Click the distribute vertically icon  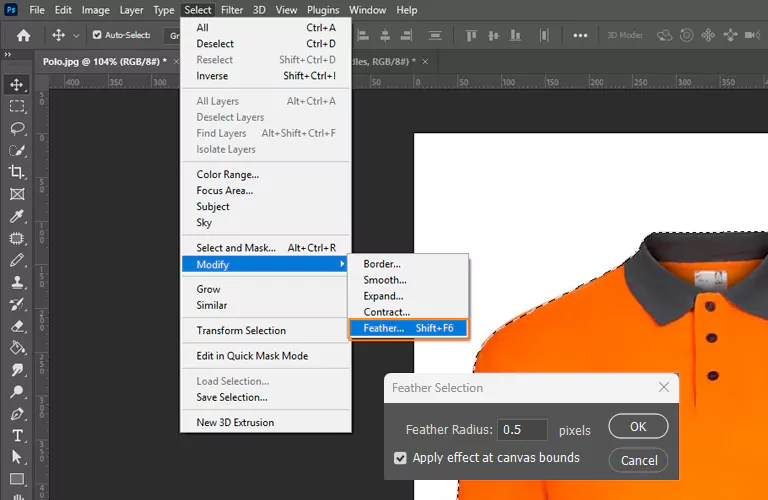[435, 35]
